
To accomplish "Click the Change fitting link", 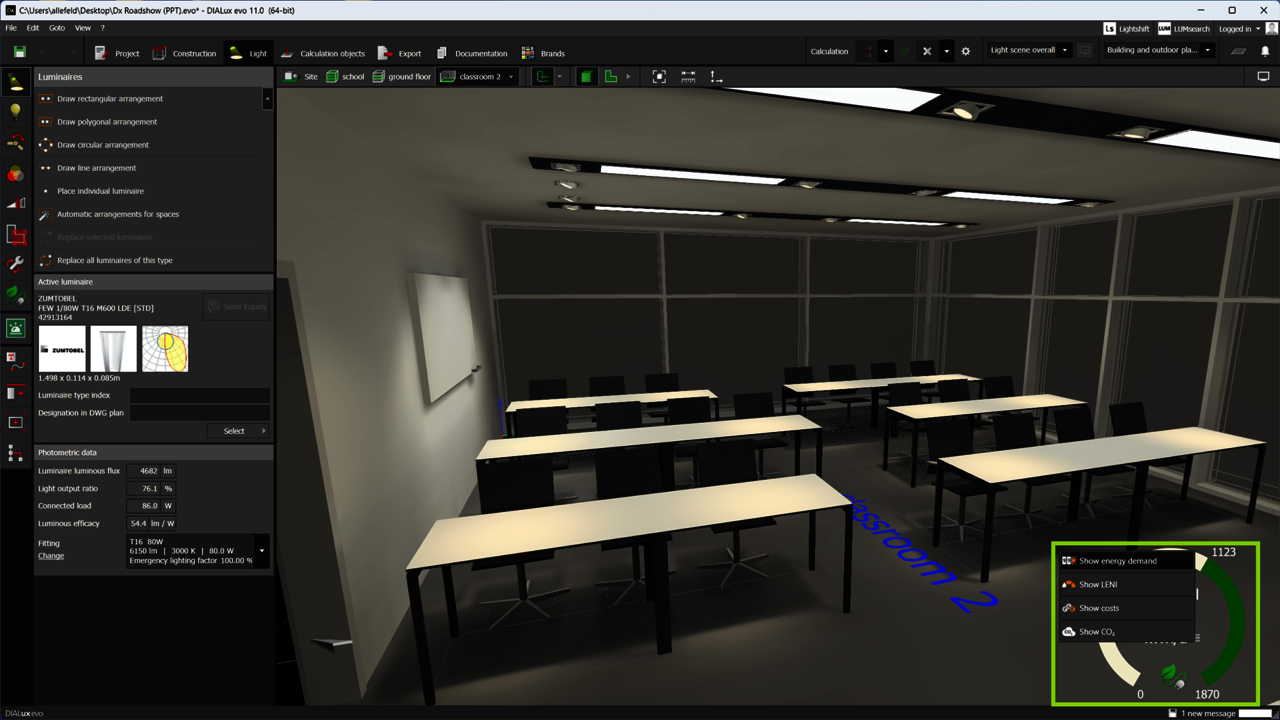I will click(x=51, y=556).
